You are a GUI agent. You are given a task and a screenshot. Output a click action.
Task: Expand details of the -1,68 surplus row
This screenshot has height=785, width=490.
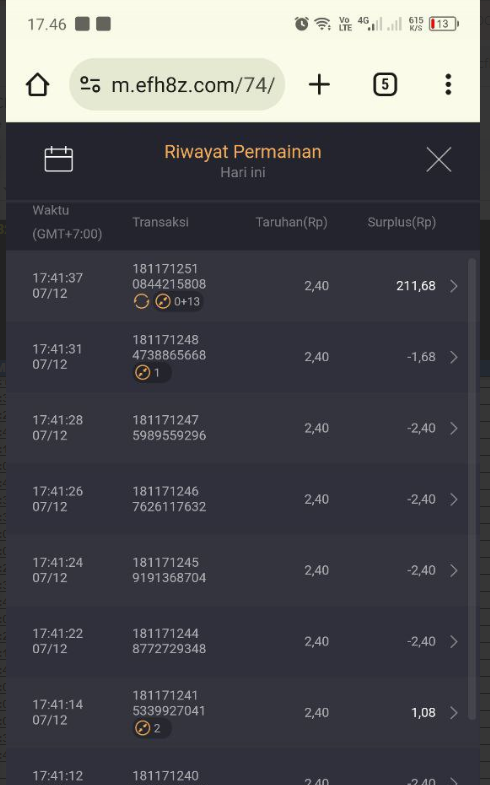coord(453,357)
